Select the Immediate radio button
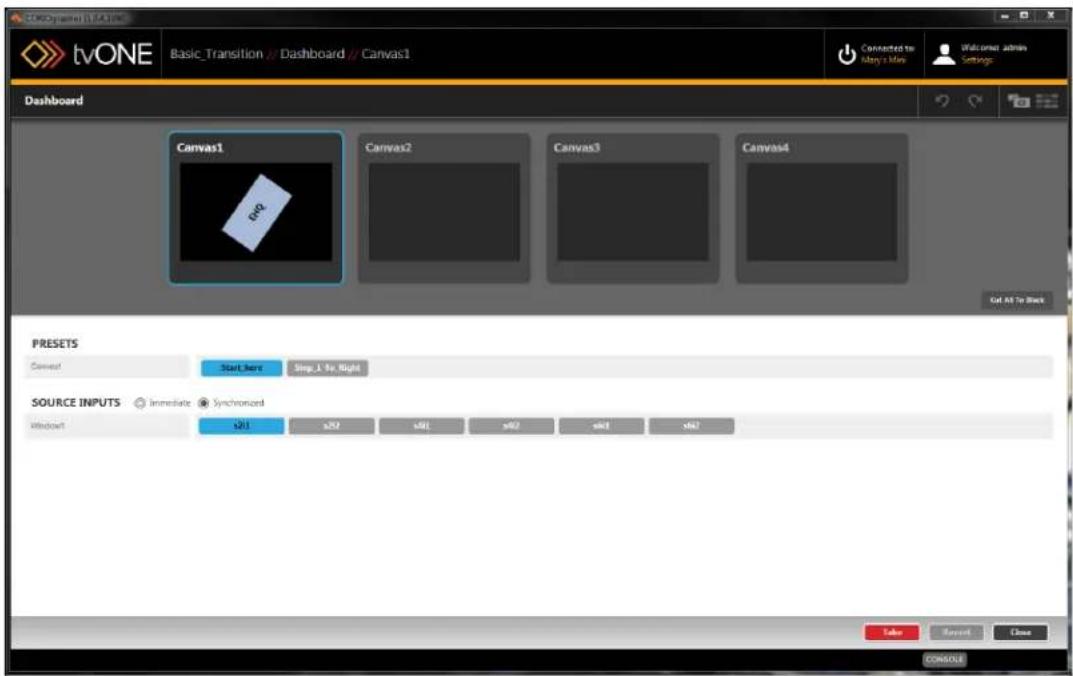Screen dimensions: 1073x676 click(140, 403)
